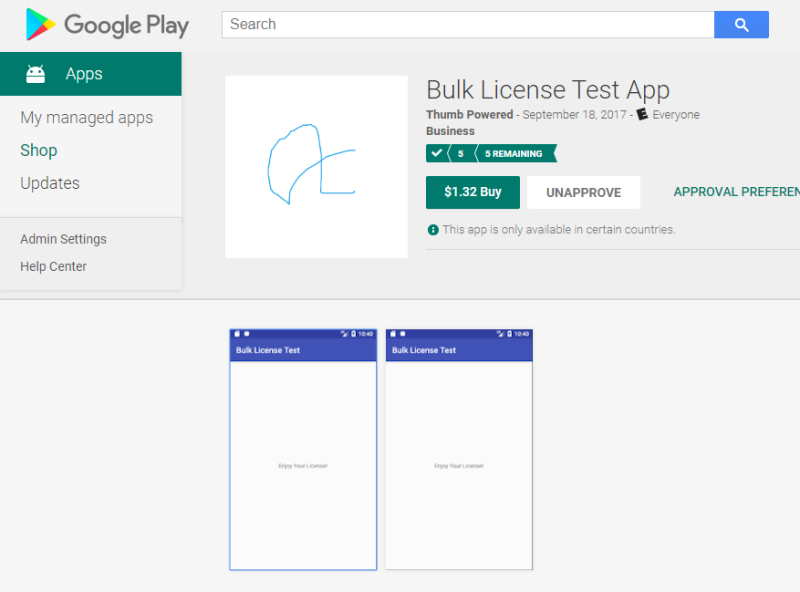The image size is (800, 592).
Task: Open APPROVAL PREFERENCES link
Action: pyautogui.click(x=737, y=192)
